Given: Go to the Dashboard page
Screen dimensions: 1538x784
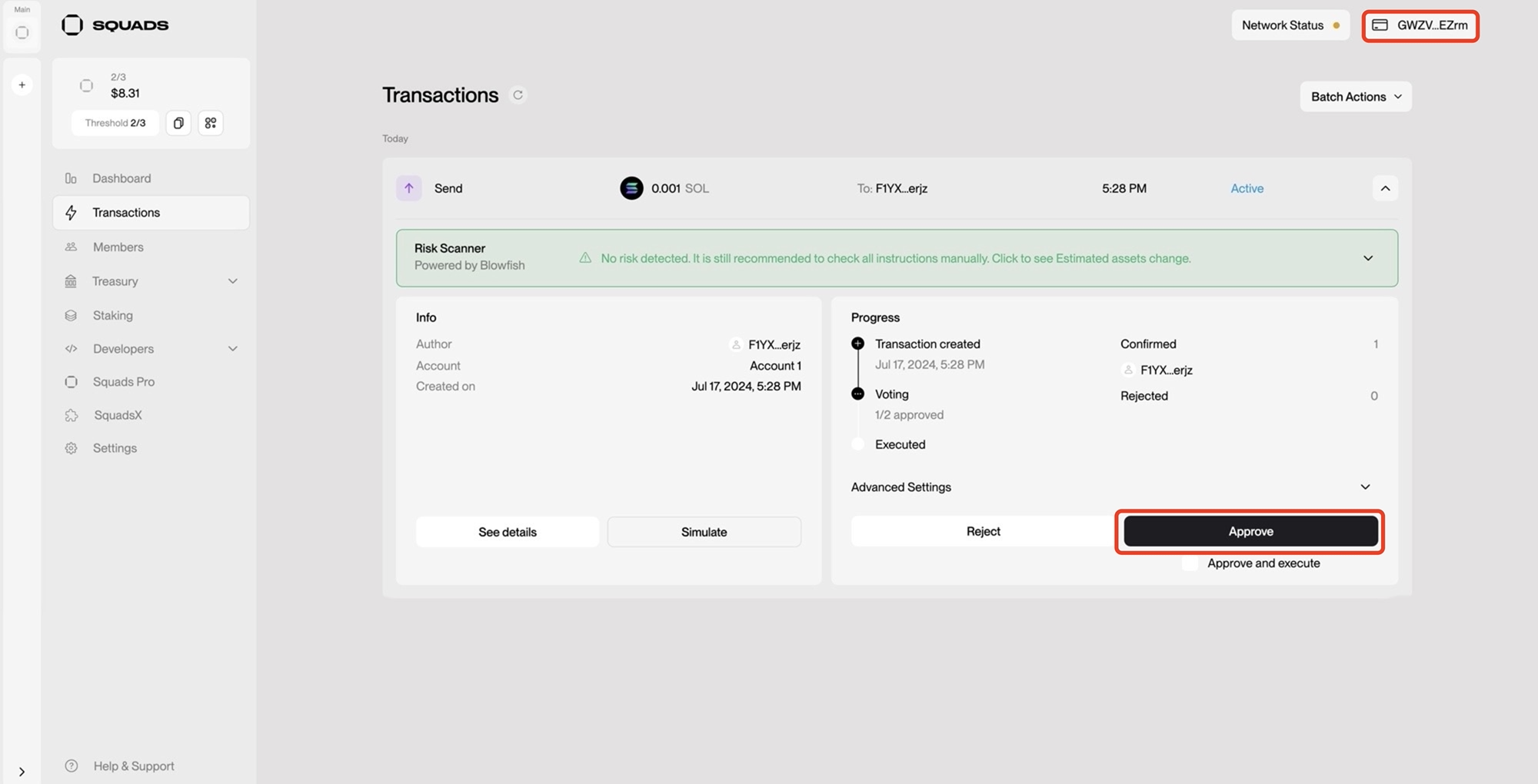Looking at the screenshot, I should (x=122, y=178).
